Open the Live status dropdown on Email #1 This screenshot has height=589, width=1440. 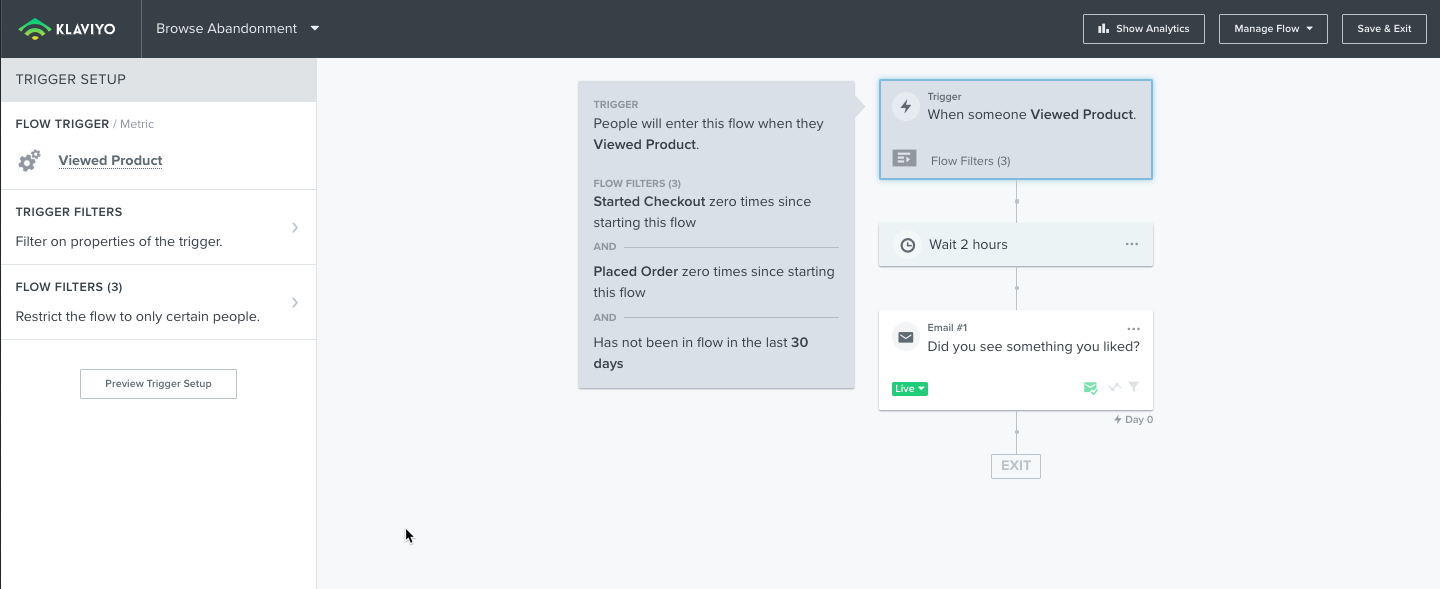pyautogui.click(x=909, y=389)
